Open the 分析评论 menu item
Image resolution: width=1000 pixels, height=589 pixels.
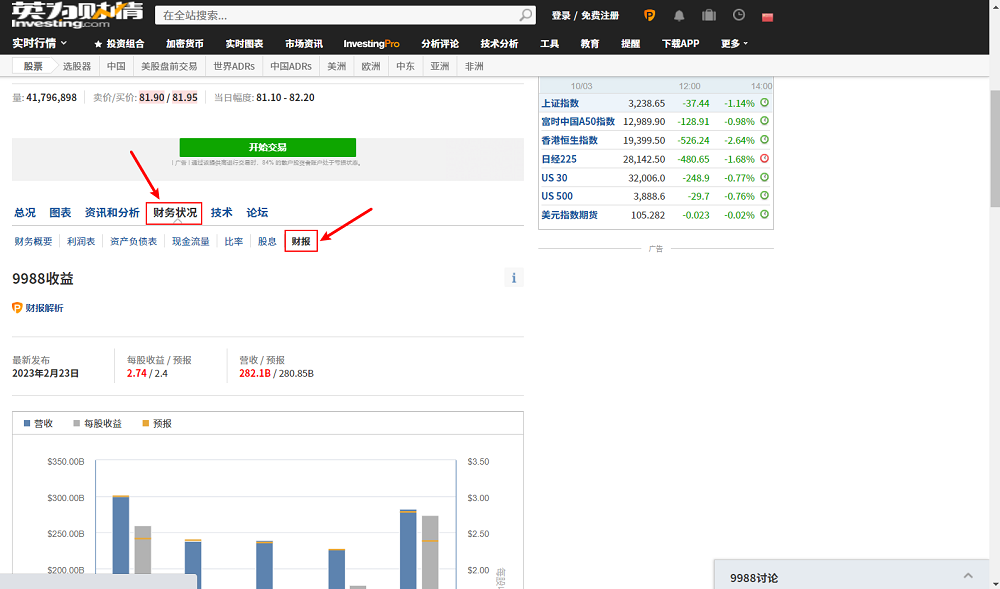[x=440, y=43]
